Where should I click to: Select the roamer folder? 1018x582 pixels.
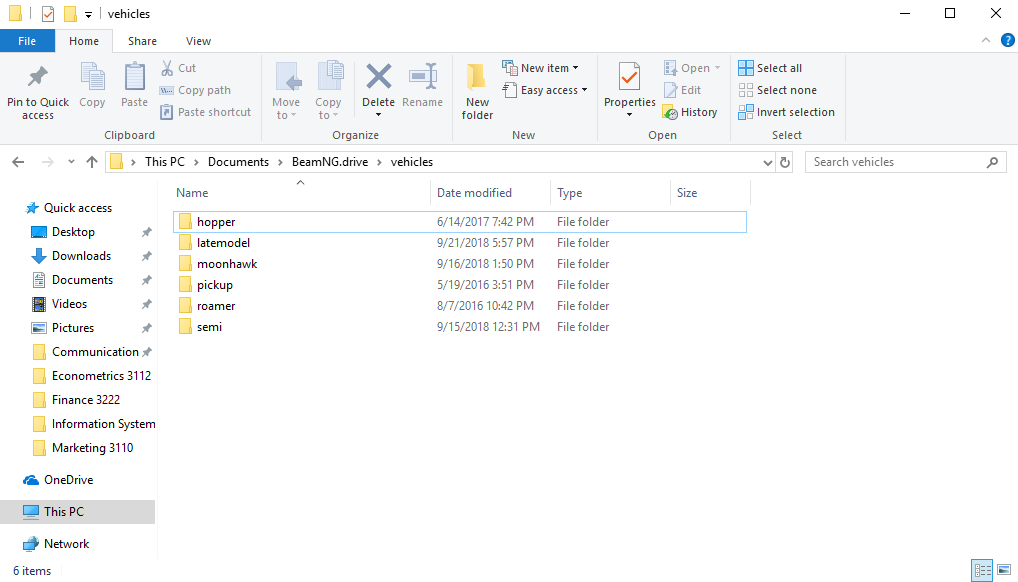click(460, 306)
